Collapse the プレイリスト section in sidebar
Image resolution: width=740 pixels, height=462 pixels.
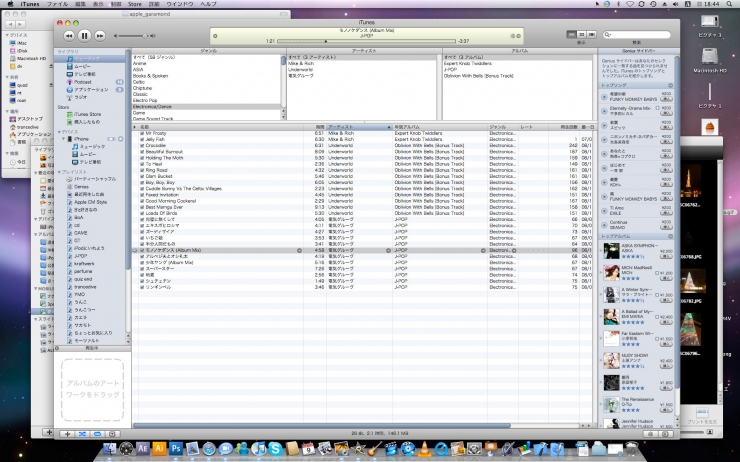click(x=59, y=172)
